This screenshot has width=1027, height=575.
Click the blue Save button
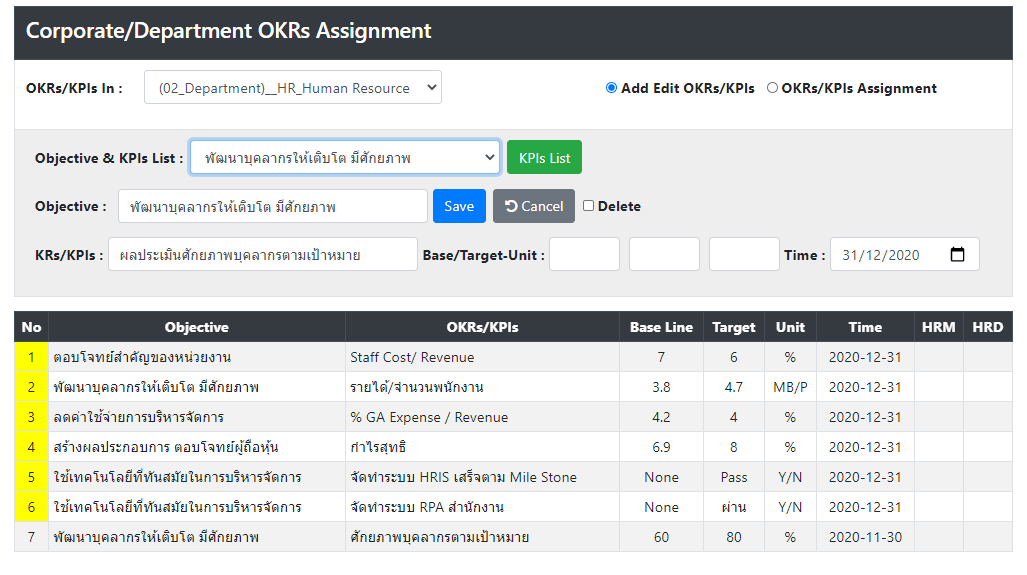point(459,206)
